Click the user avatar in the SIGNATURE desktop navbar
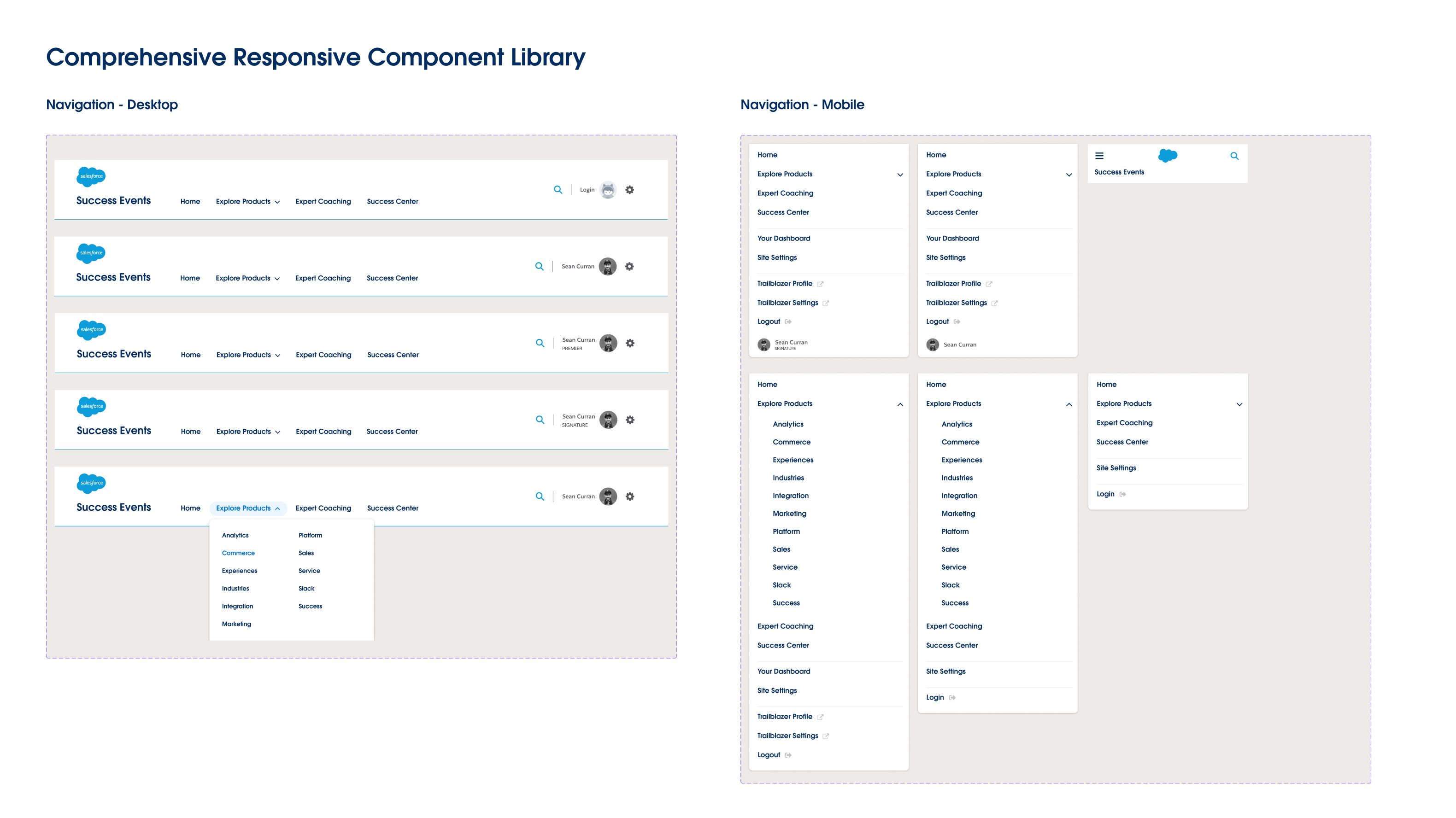The height and width of the screenshot is (818, 1456). tap(608, 420)
